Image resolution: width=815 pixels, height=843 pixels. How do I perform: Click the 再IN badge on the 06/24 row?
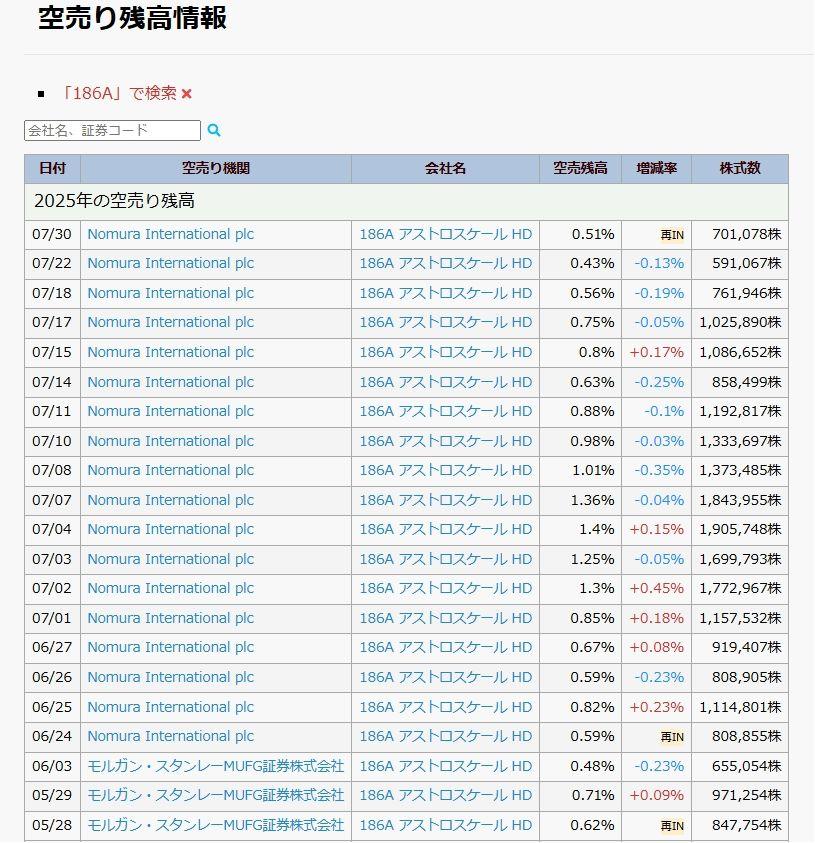(670, 737)
